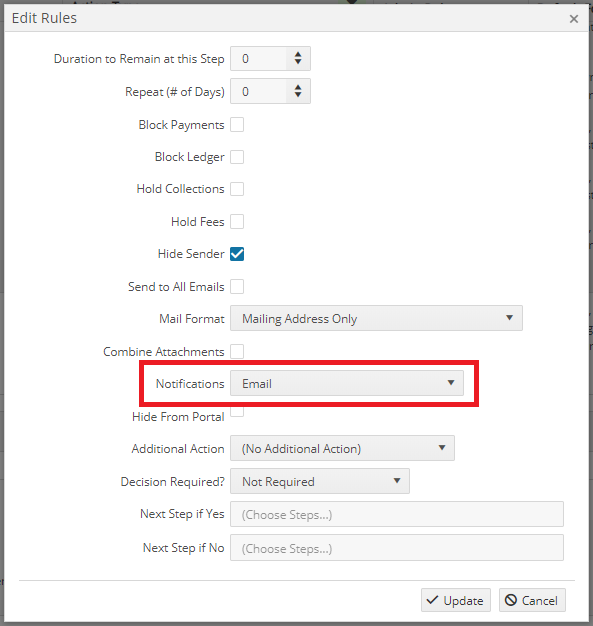Click the Cancel button

point(532,600)
